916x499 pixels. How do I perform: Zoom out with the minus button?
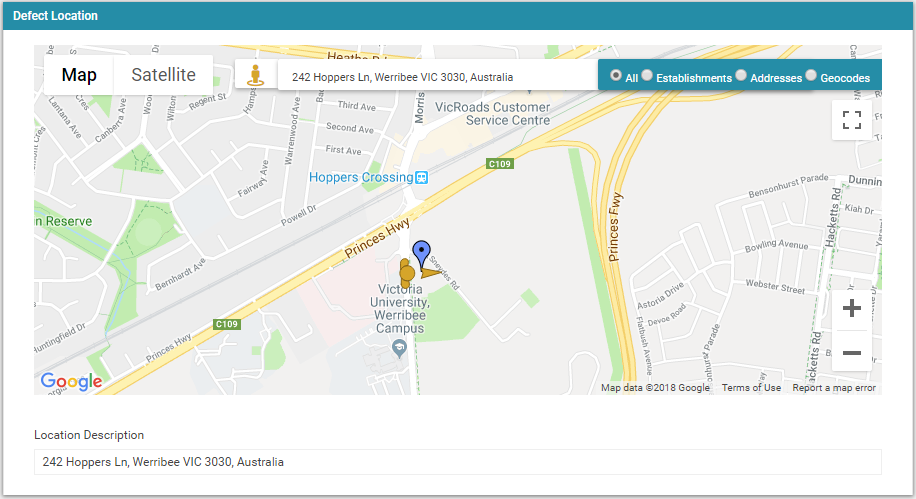pos(852,352)
